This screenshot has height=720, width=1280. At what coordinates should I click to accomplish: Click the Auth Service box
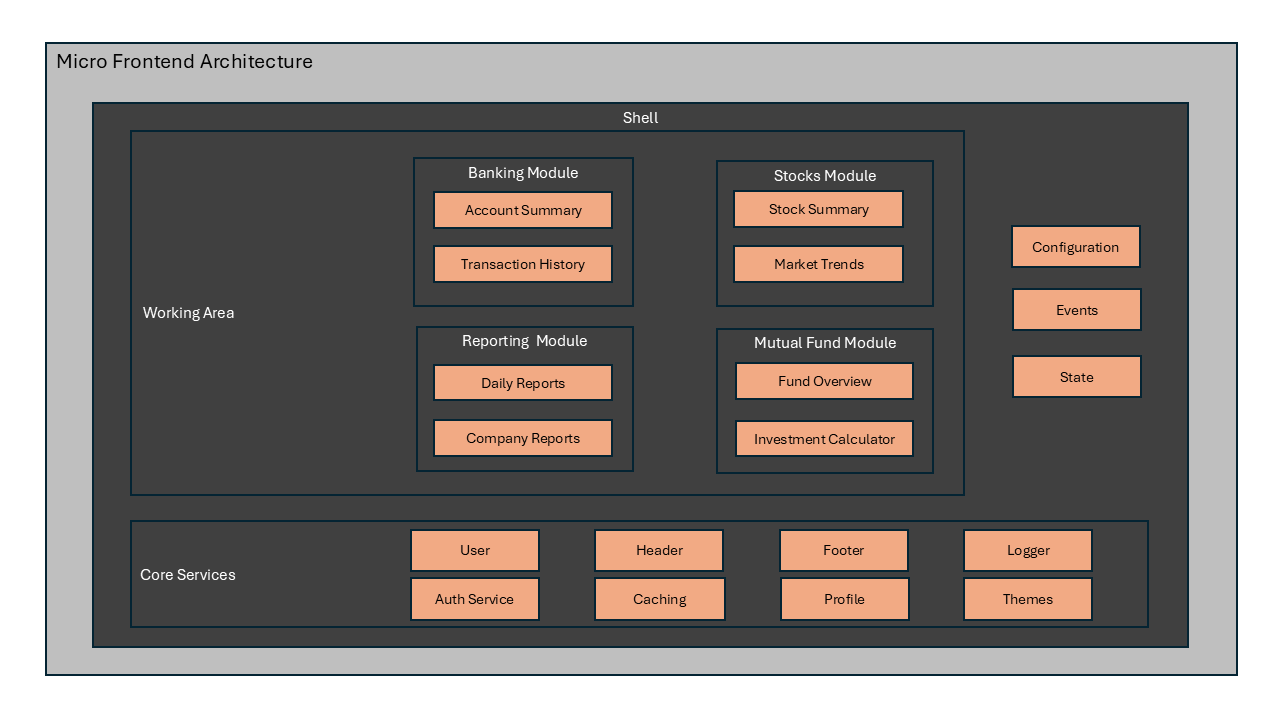coord(475,599)
